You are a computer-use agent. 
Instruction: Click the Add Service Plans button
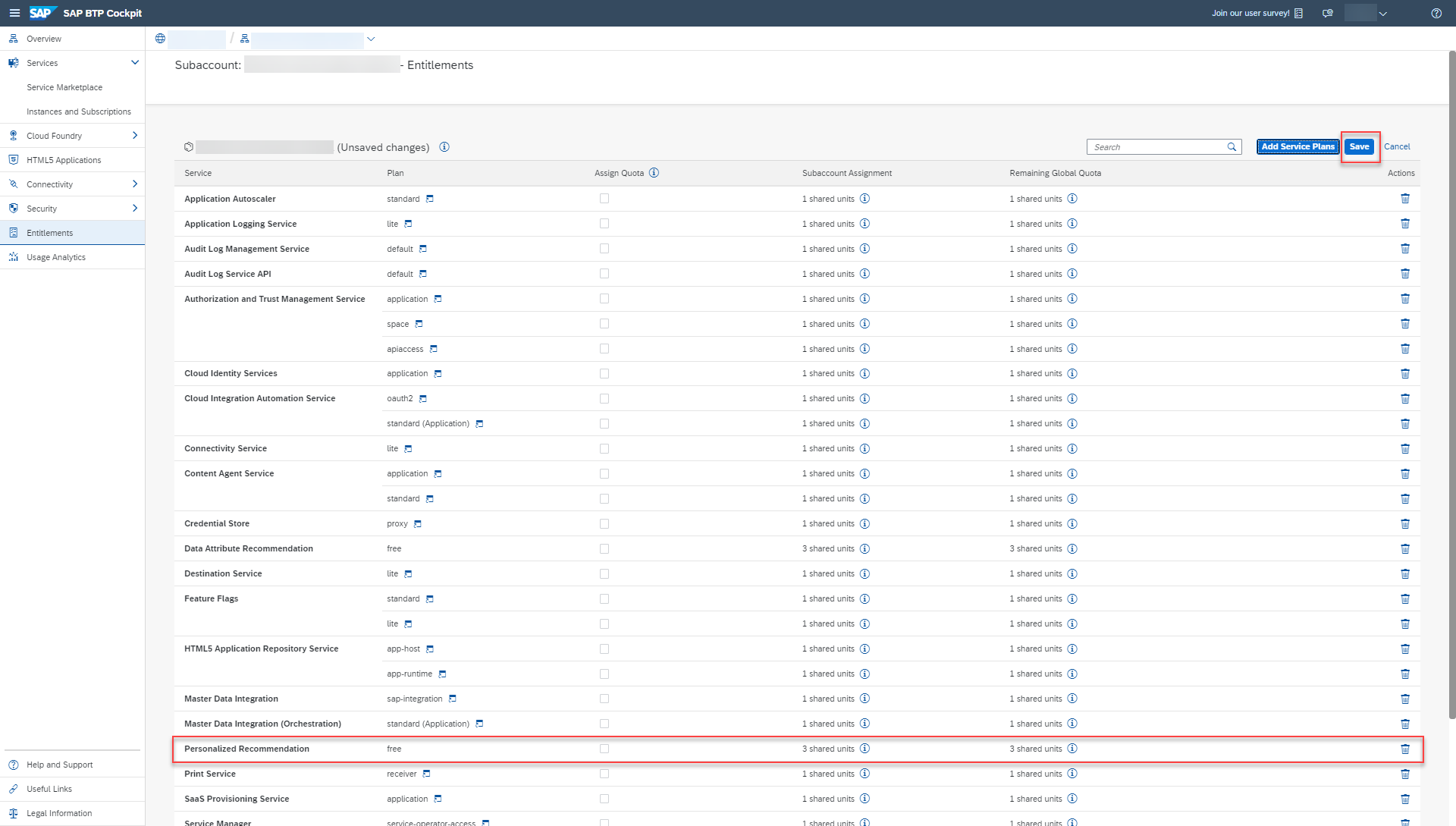pyautogui.click(x=1298, y=147)
